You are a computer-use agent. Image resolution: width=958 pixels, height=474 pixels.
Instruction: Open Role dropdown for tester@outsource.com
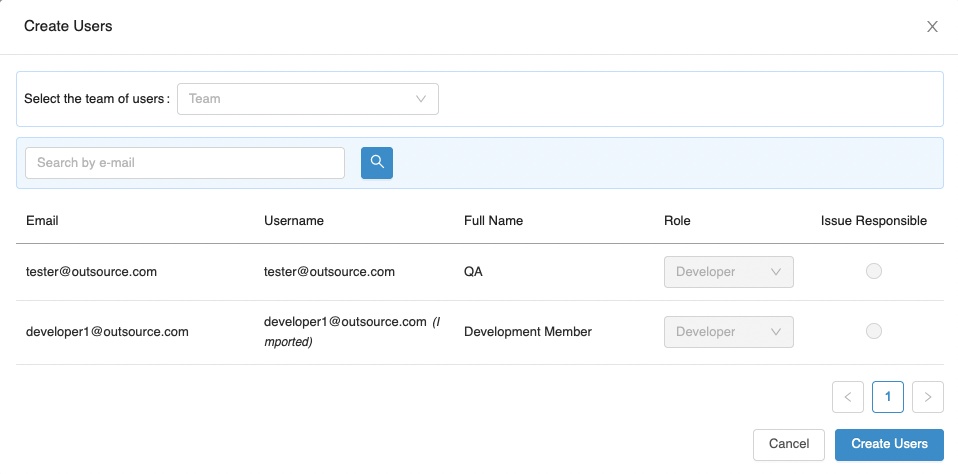coord(728,272)
